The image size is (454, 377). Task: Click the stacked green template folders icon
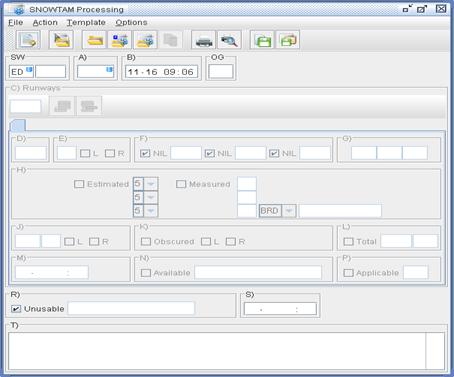click(288, 40)
